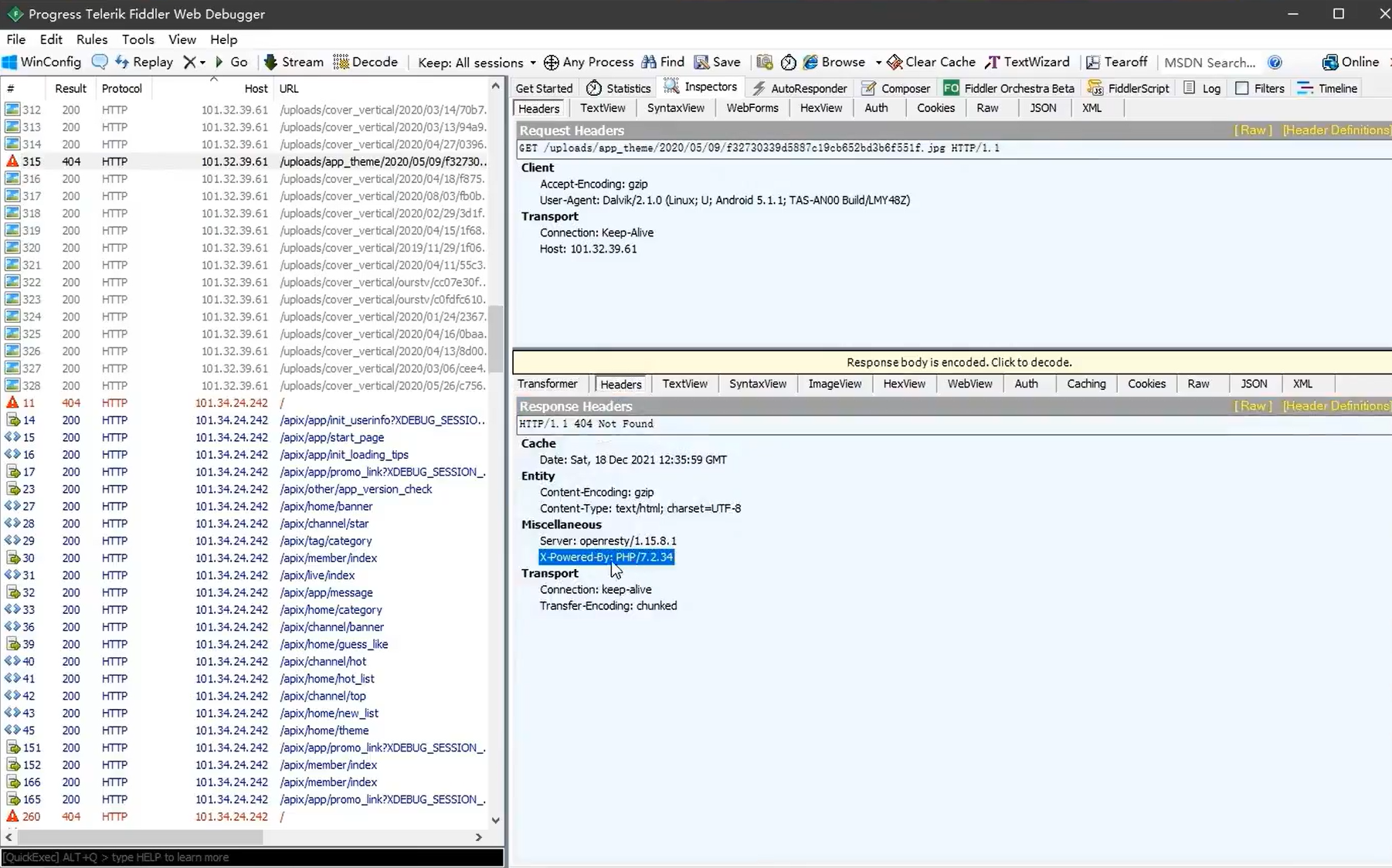Screen dimensions: 1392x868
Task: Open the Log tab
Action: pyautogui.click(x=1202, y=88)
